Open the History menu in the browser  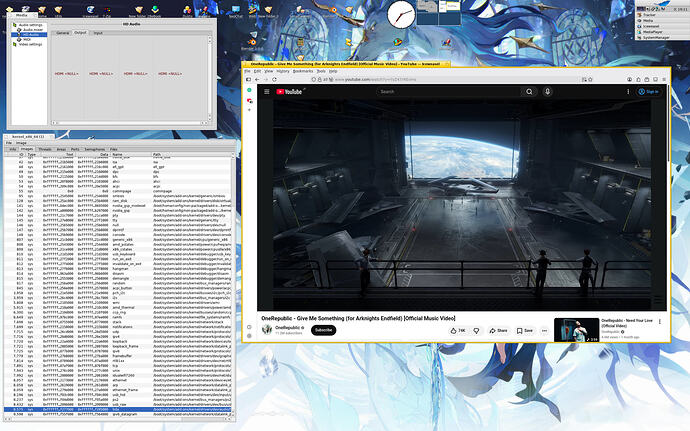283,71
